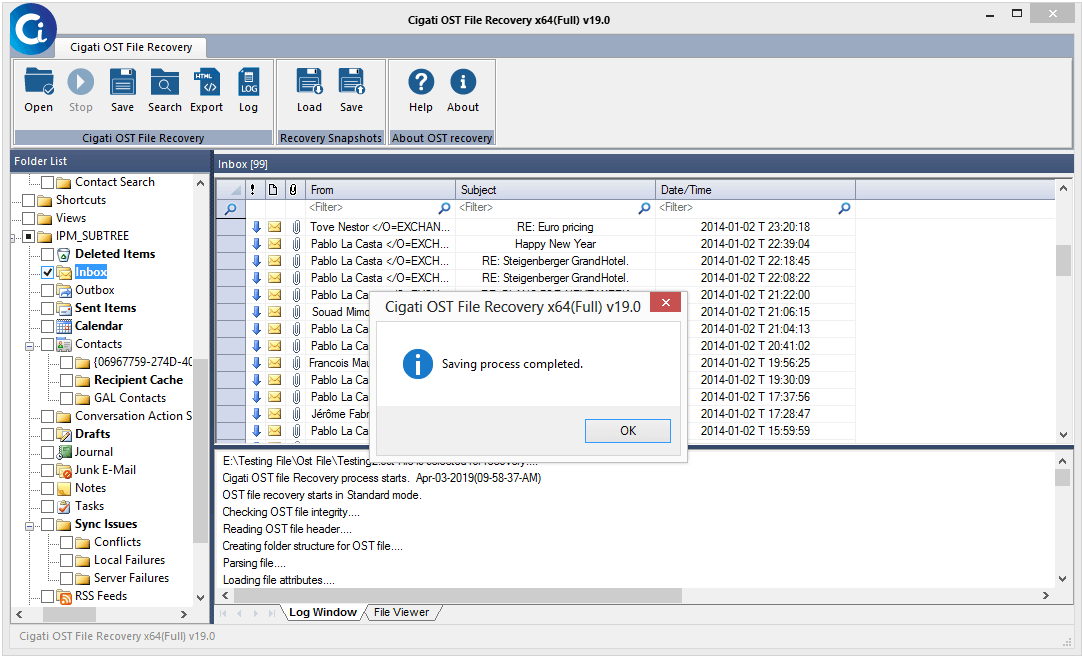Sort emails by Date/Time column header

click(755, 190)
